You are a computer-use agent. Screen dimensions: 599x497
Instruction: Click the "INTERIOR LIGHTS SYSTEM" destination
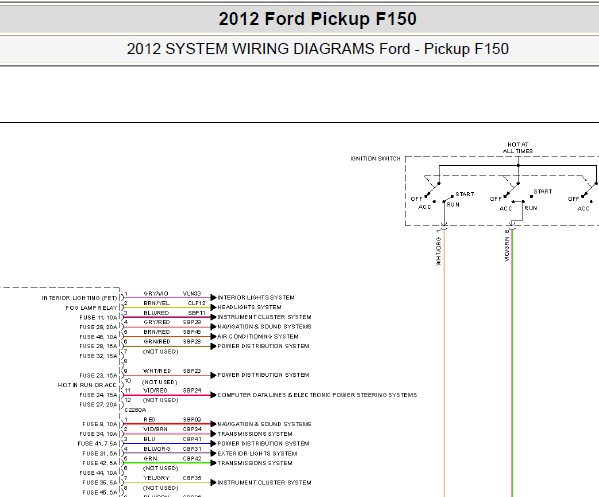point(256,298)
